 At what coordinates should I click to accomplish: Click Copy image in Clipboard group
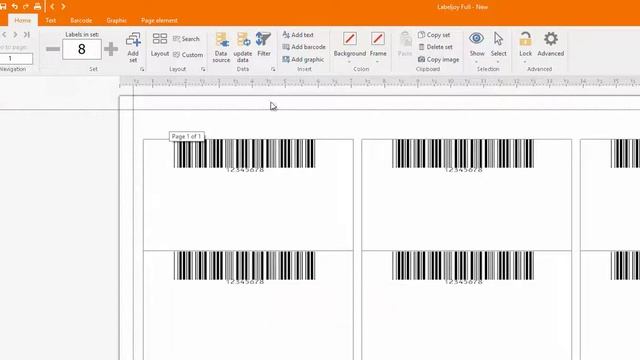point(438,59)
